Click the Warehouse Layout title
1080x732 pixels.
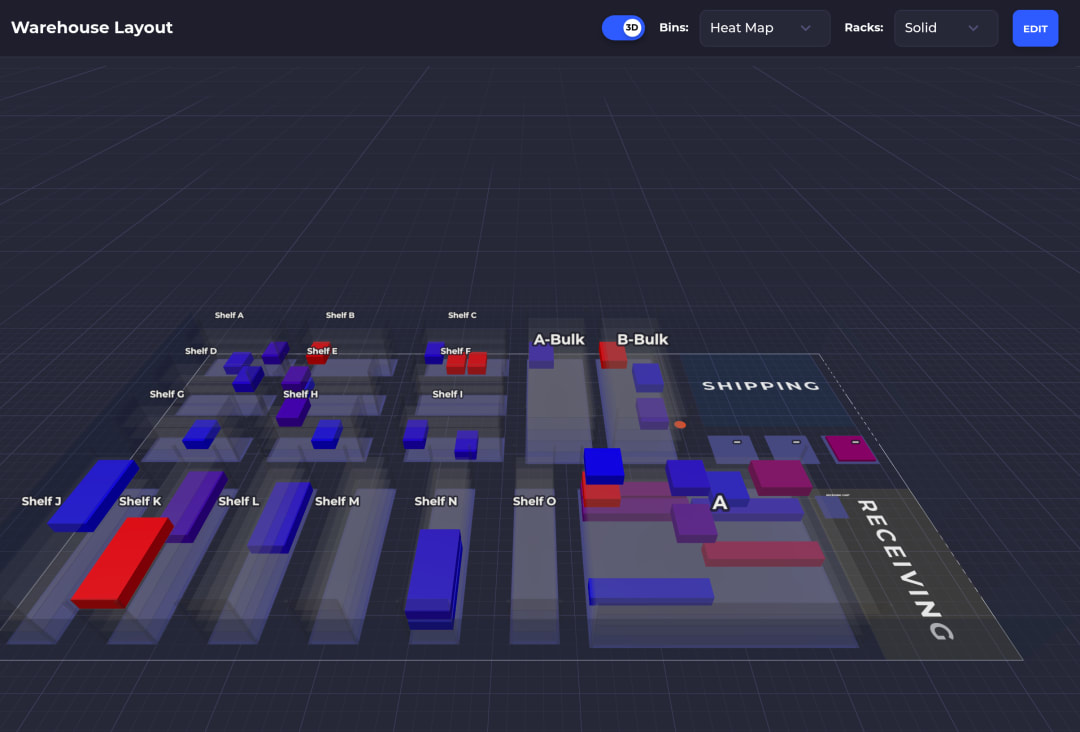[92, 28]
